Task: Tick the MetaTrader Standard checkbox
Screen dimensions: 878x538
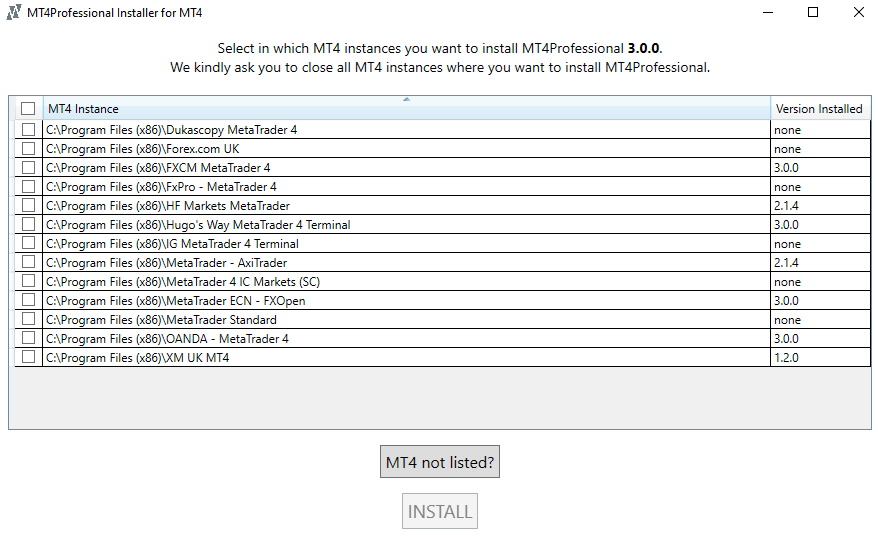Action: click(29, 320)
